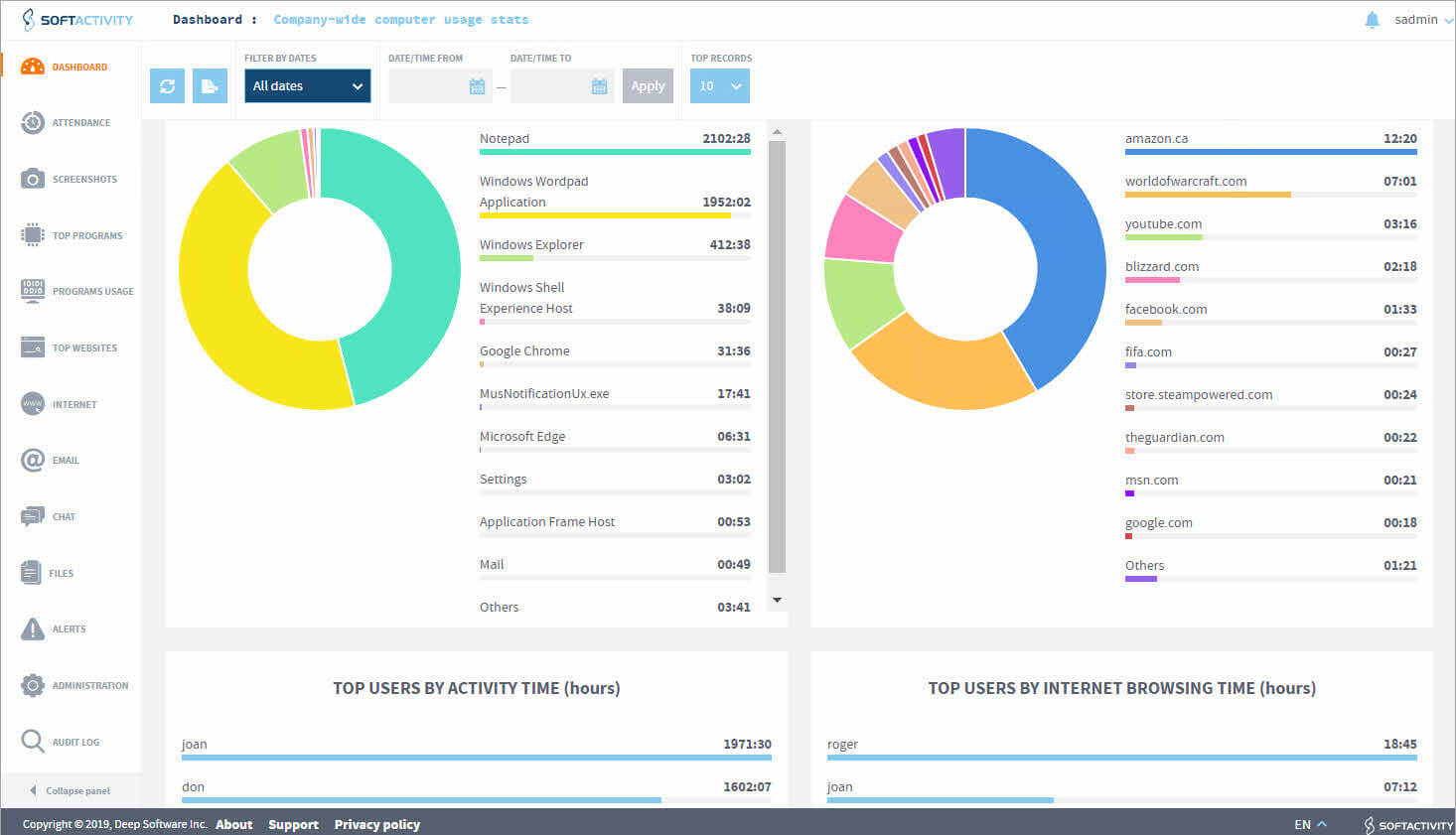Go to Attendance menu label
Viewport: 1456px width, 835px height.
pos(81,123)
